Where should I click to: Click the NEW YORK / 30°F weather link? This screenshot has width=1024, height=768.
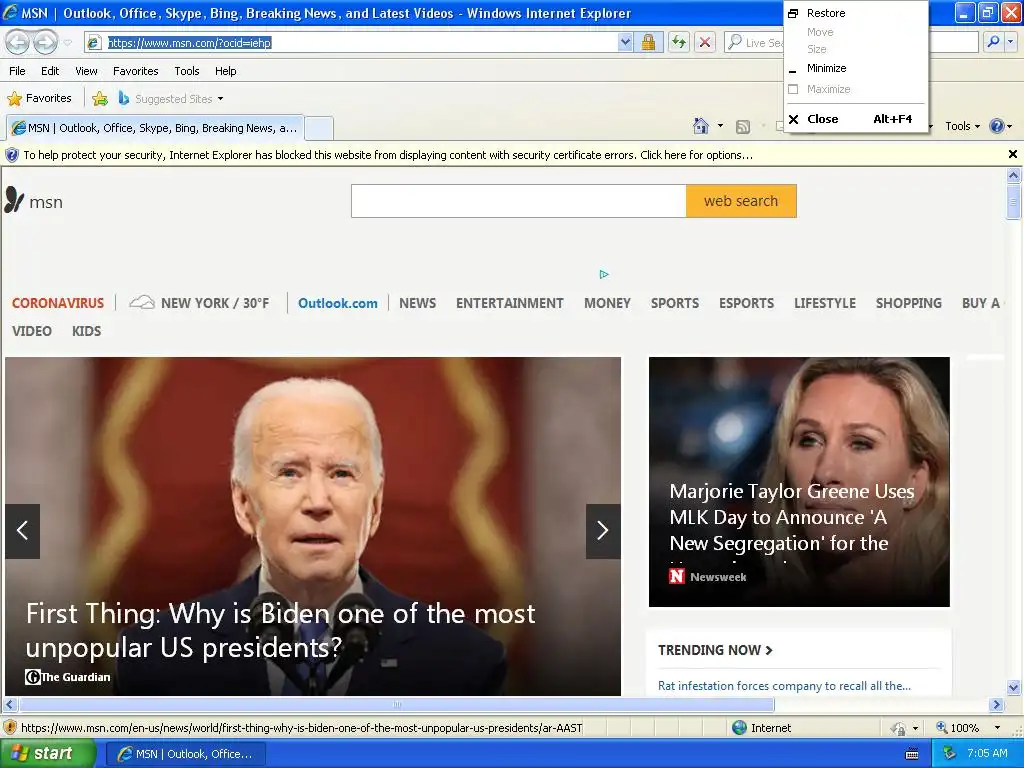coord(215,303)
